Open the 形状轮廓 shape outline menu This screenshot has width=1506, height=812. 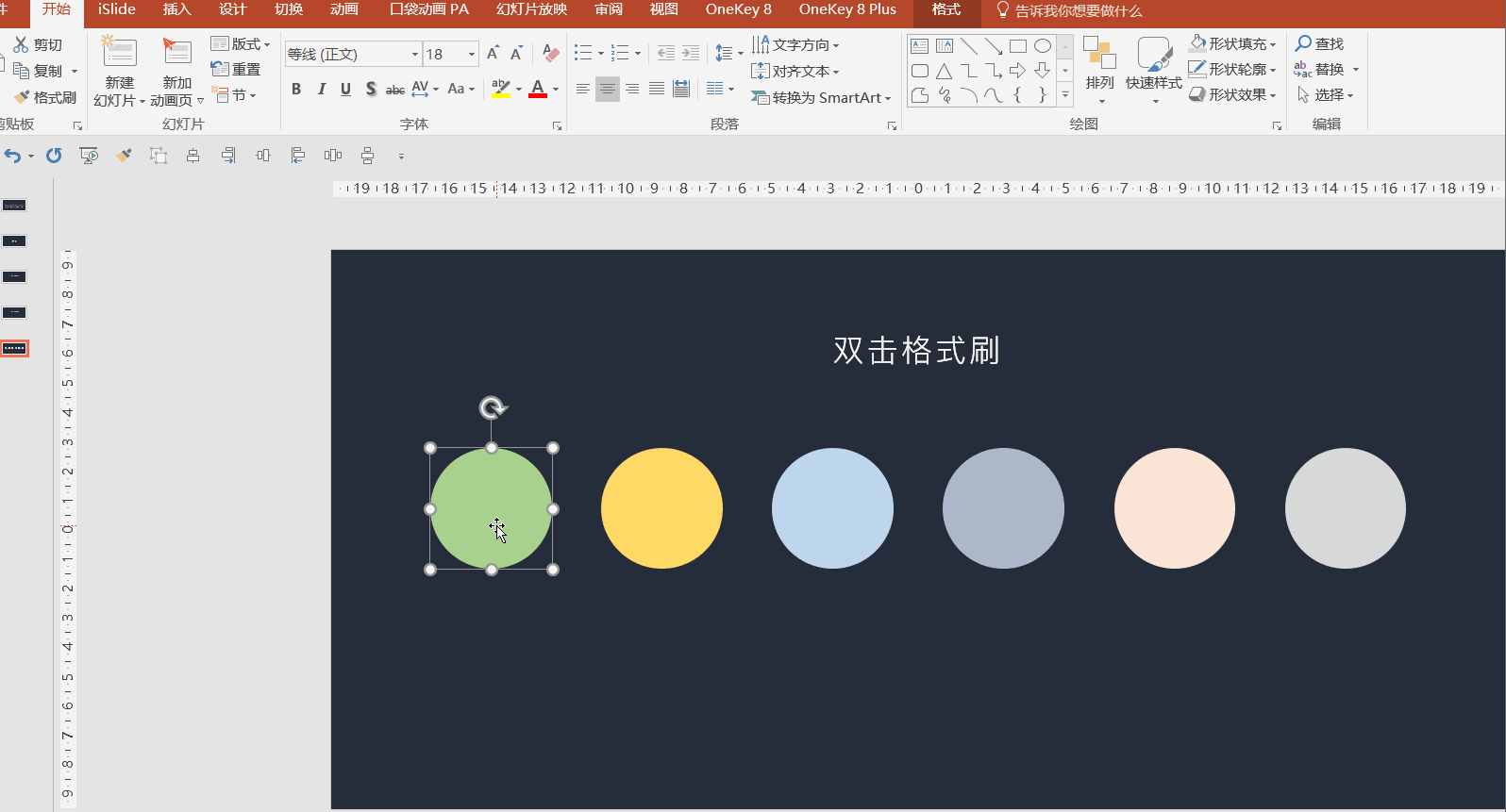point(1232,69)
